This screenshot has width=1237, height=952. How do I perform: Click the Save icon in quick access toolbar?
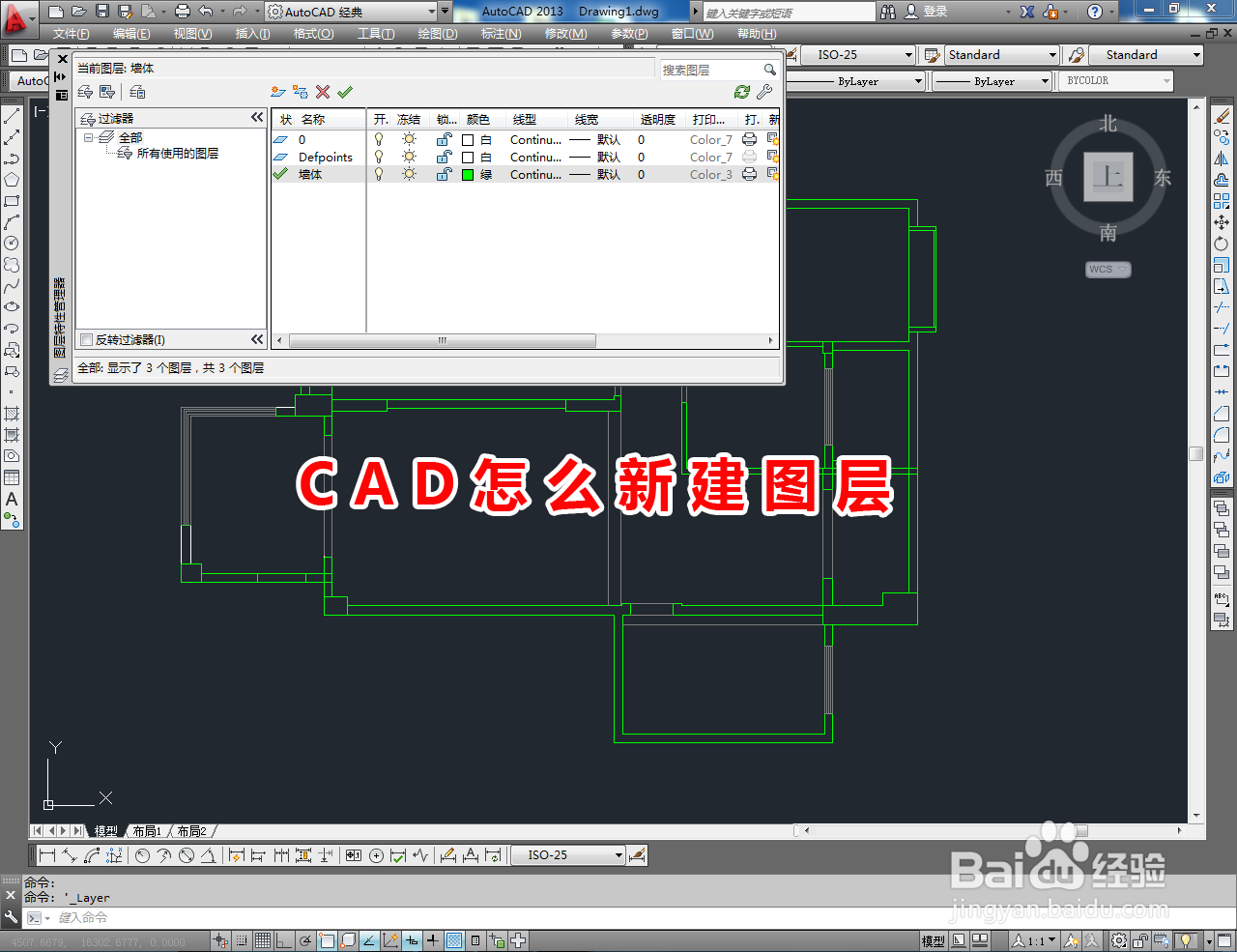click(102, 12)
